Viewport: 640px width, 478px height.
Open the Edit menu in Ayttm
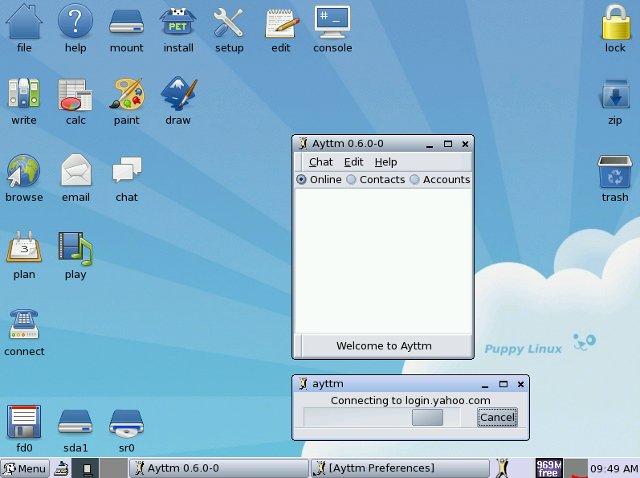(353, 162)
